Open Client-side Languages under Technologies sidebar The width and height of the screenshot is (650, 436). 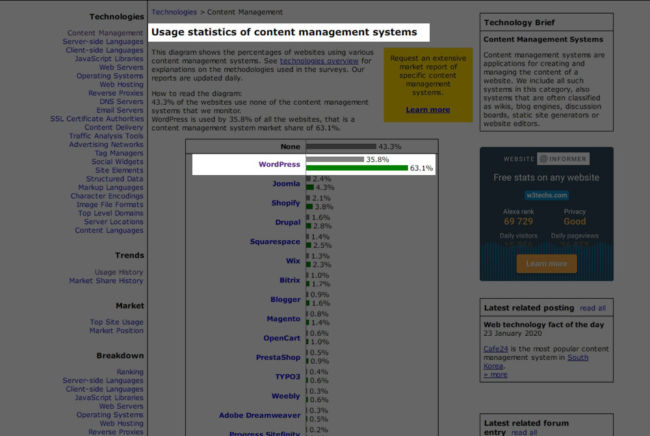(x=104, y=50)
